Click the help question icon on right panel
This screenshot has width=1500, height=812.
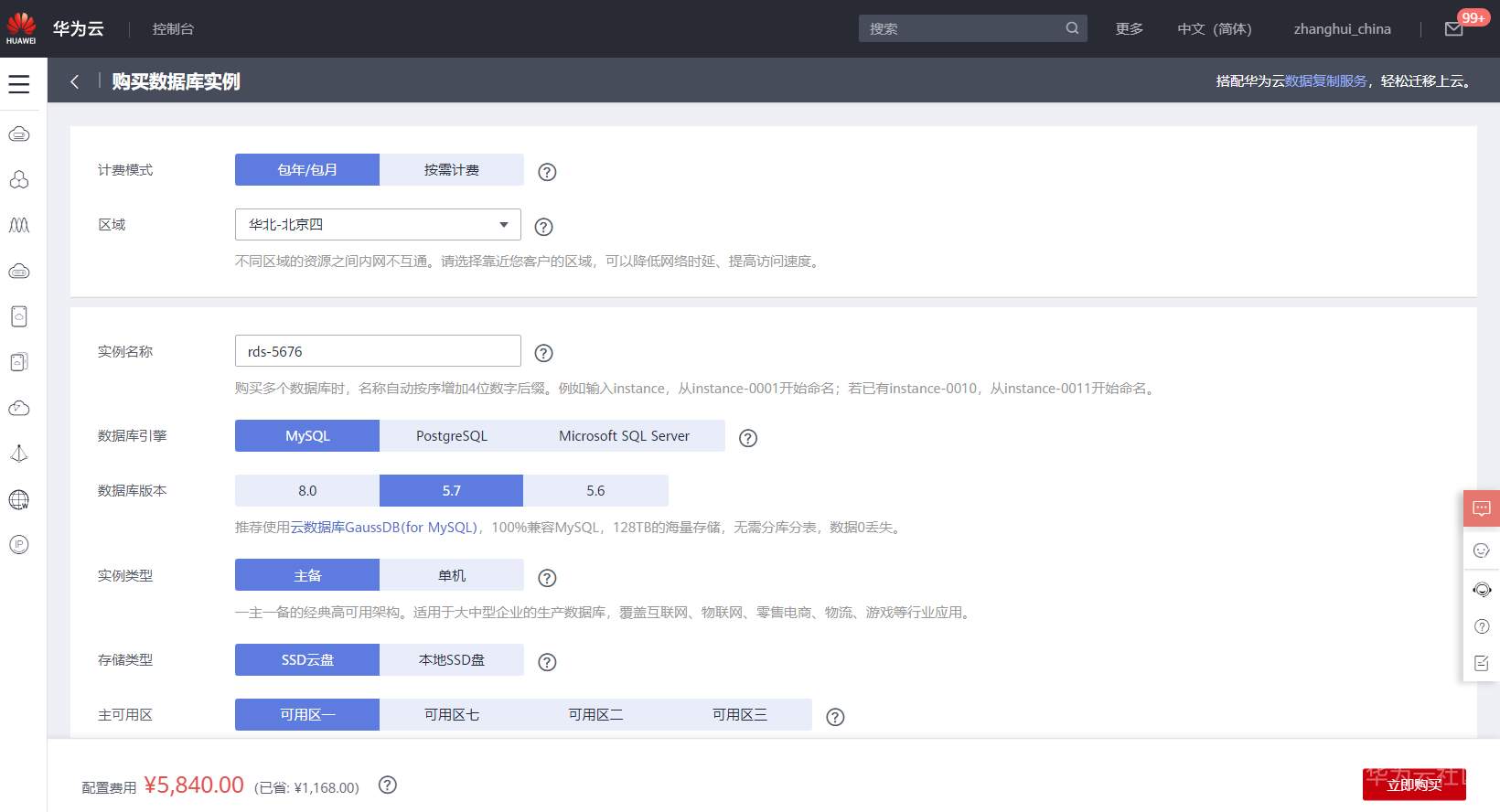pyautogui.click(x=1482, y=626)
